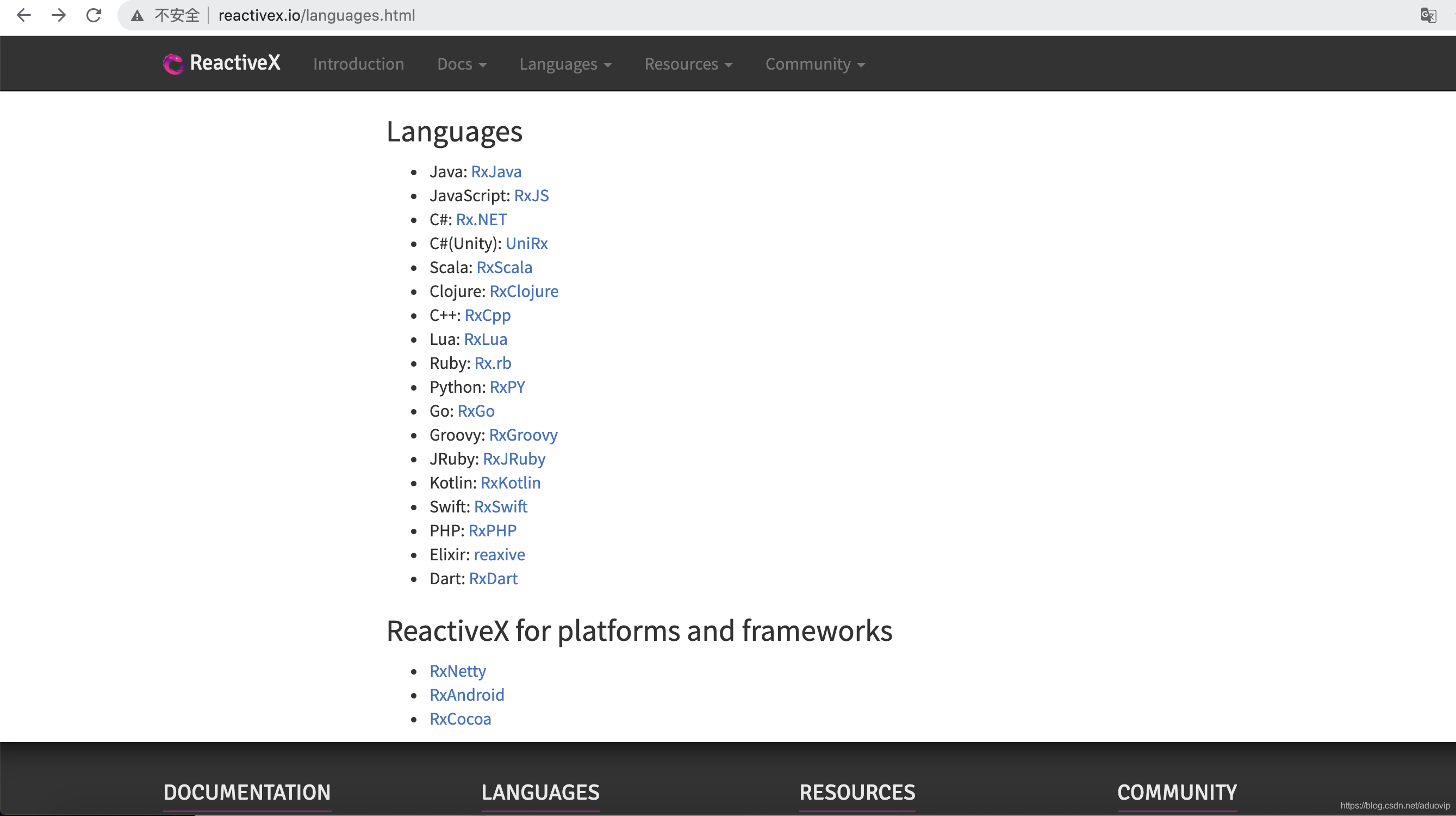Open the reaxive Elixir link
Image resolution: width=1456 pixels, height=816 pixels.
click(499, 554)
